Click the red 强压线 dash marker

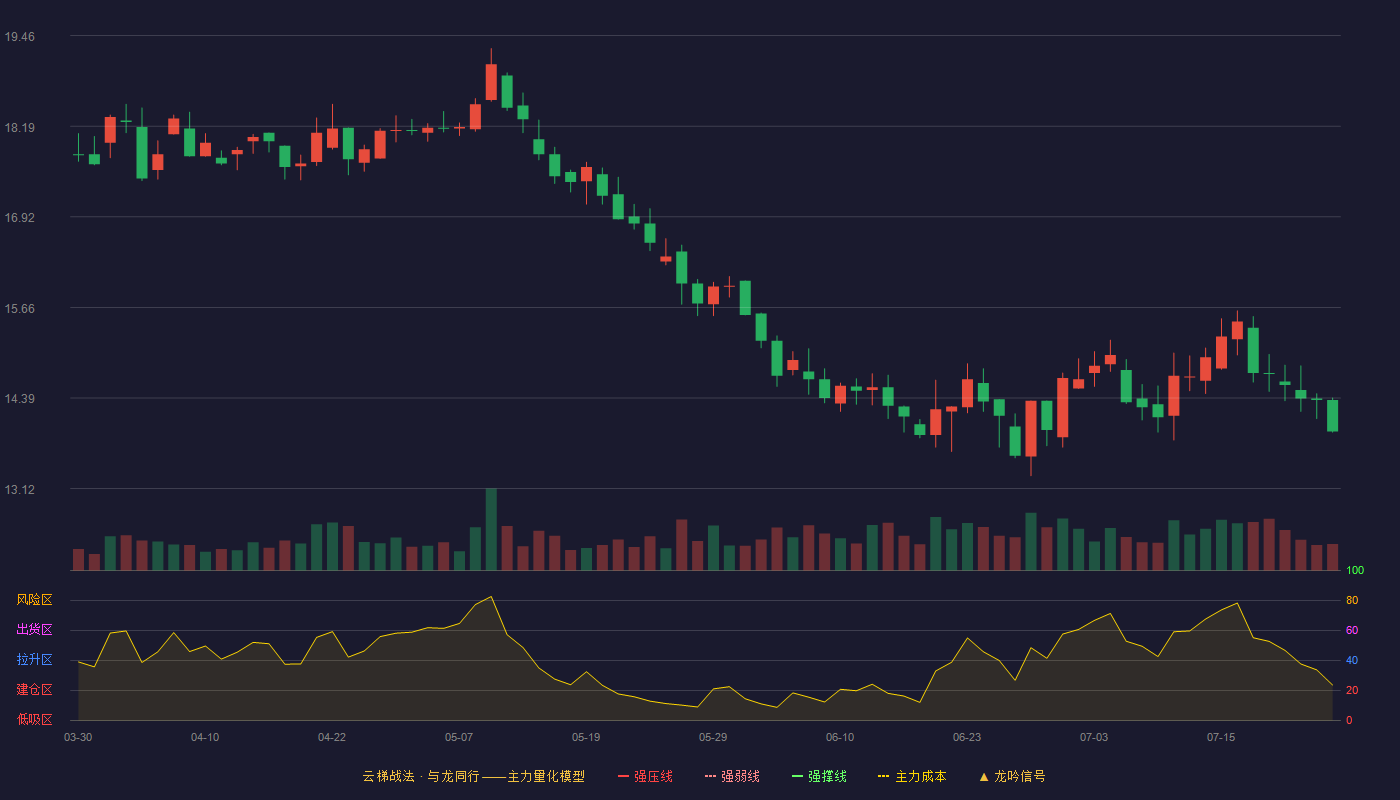(x=623, y=776)
